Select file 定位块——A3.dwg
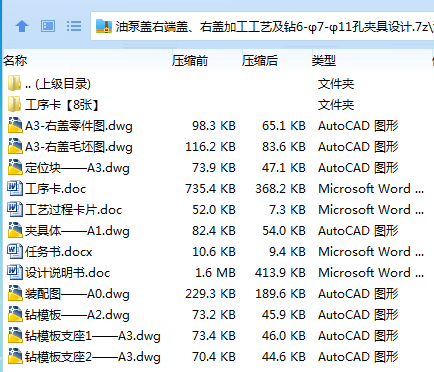 click(x=77, y=168)
